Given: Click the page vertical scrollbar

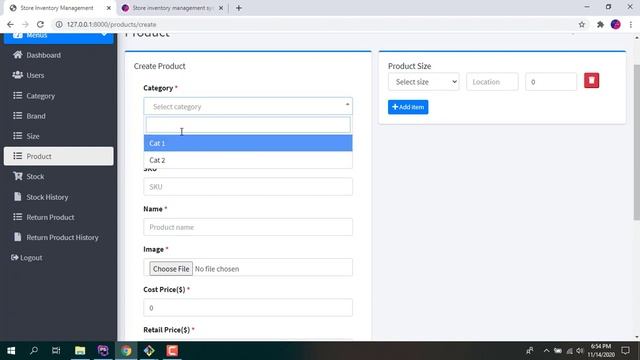Looking at the screenshot, I should point(636,142).
